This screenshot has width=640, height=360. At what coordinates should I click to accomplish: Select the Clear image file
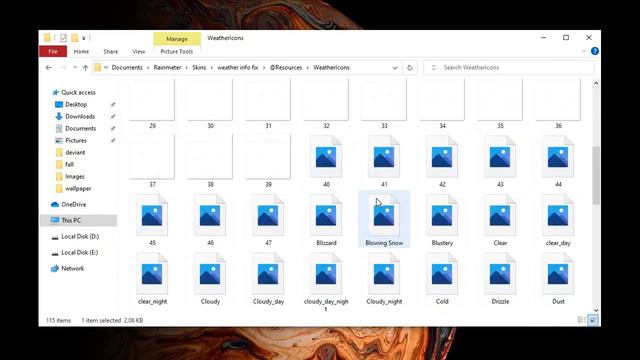coord(500,220)
